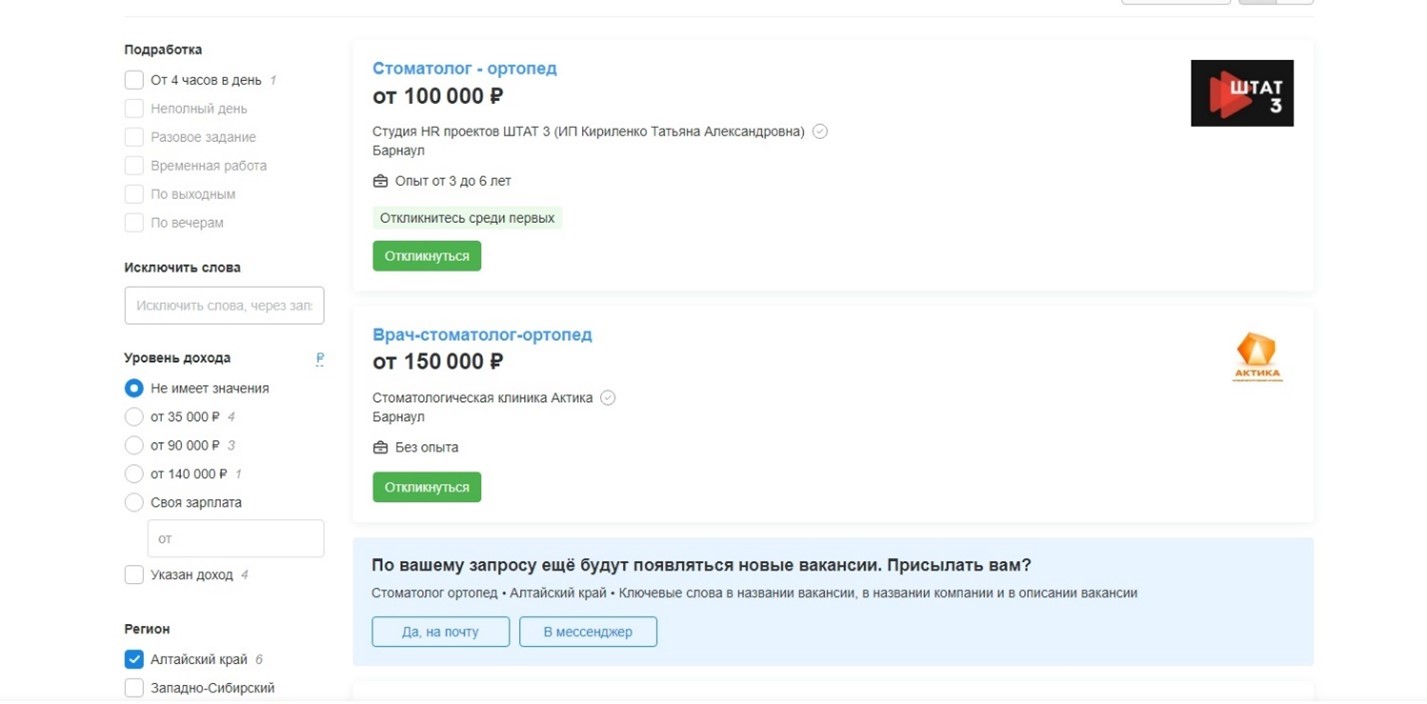Click 'Да, на почту' subscription button

tap(440, 632)
